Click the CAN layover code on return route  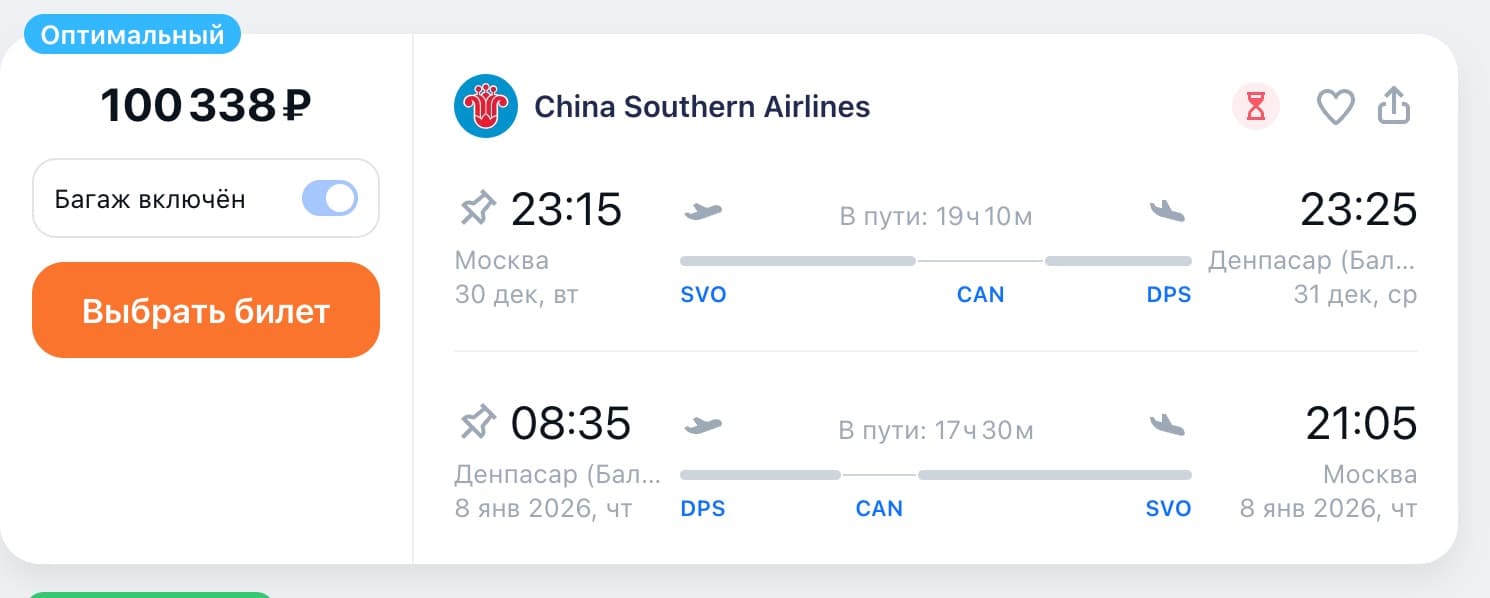pos(879,509)
